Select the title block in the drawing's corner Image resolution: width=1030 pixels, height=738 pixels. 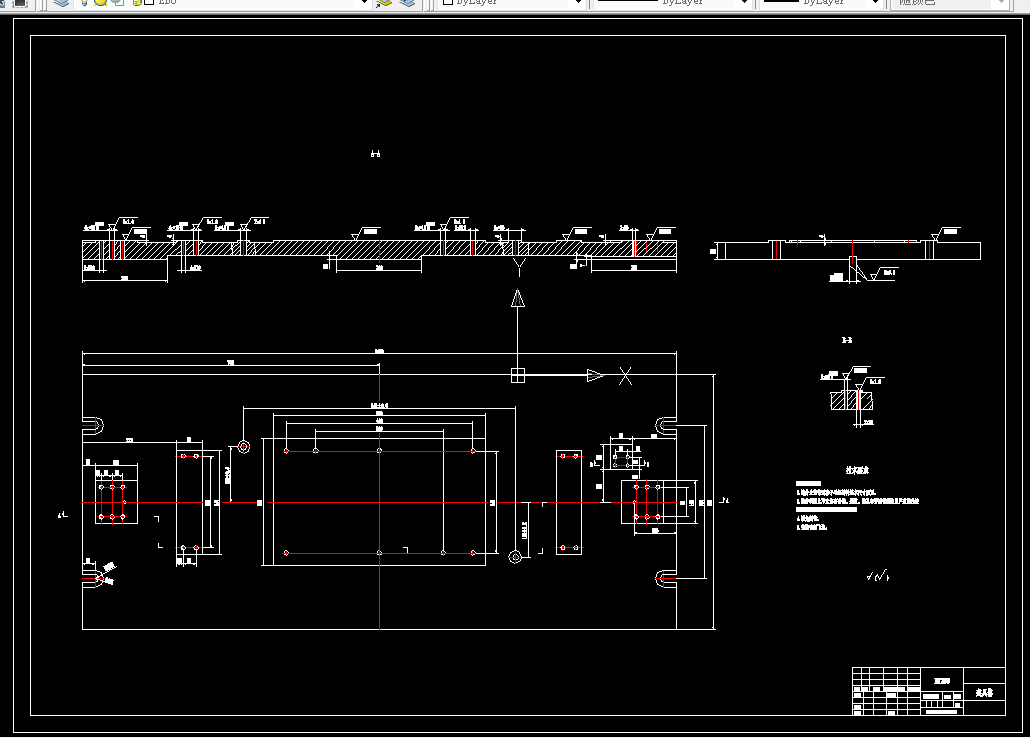coord(929,691)
